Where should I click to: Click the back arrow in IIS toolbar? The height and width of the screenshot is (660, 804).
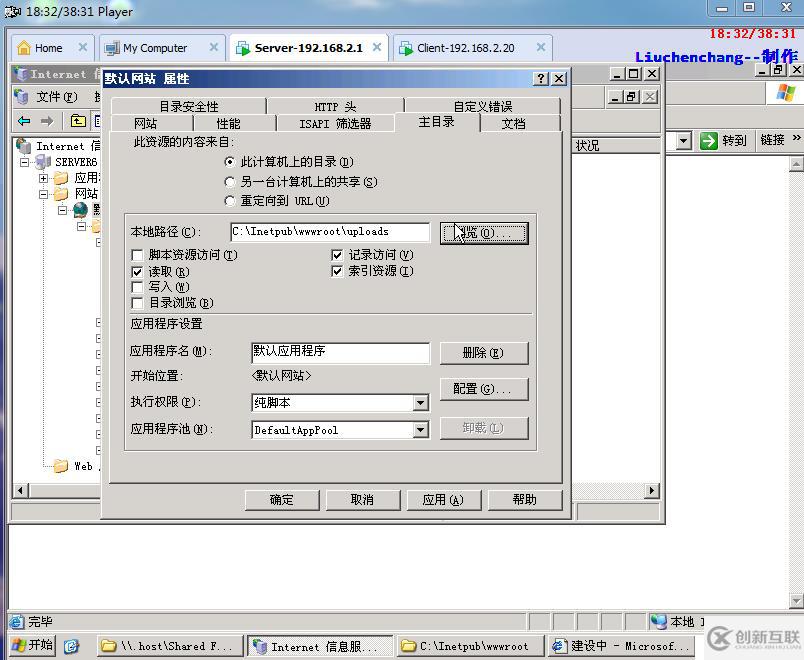(24, 121)
